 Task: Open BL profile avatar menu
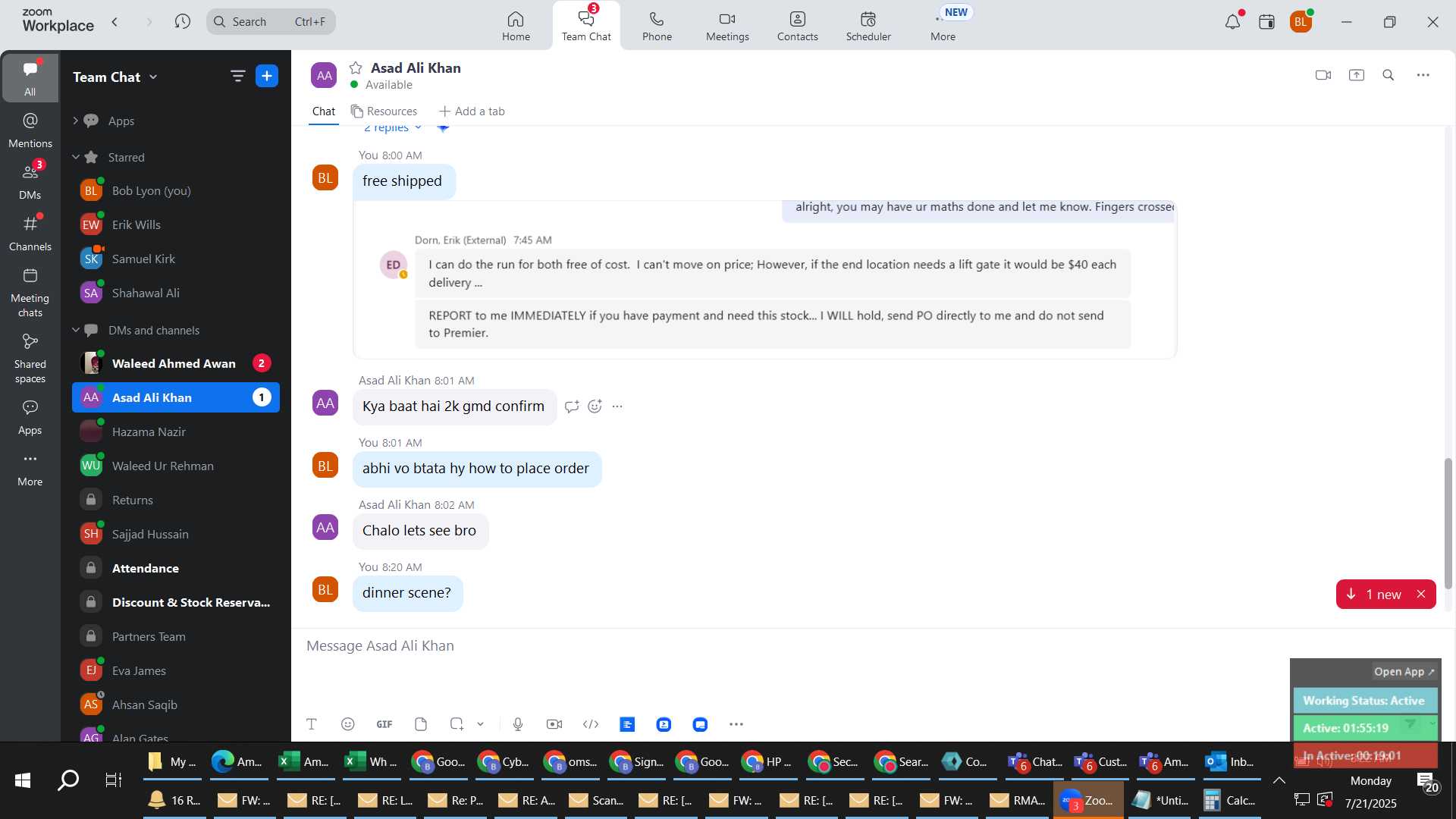point(1301,22)
